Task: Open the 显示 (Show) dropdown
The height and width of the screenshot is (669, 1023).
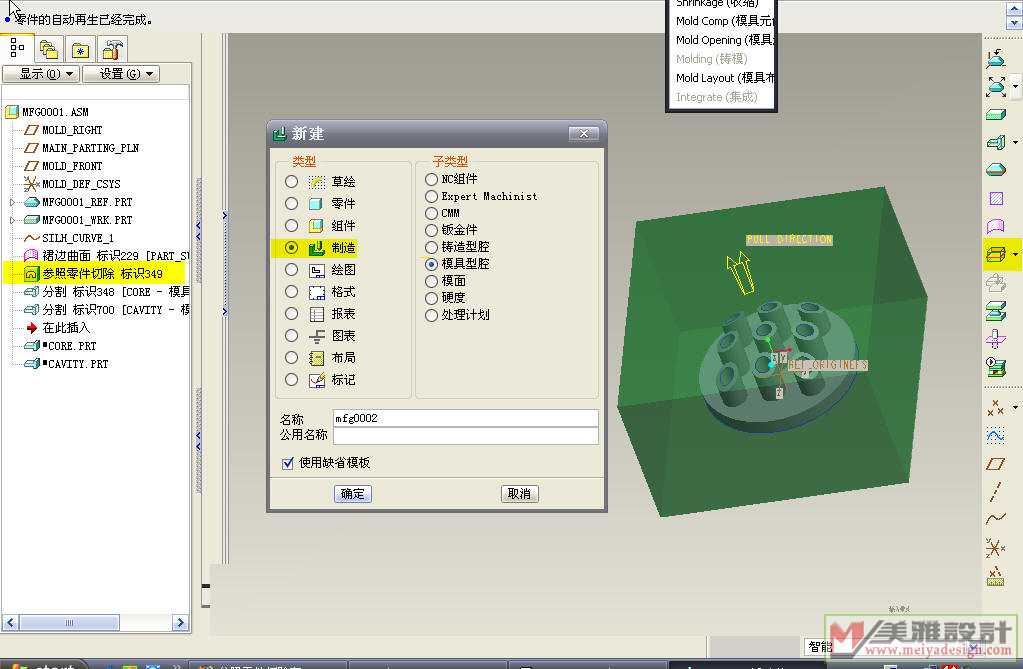Action: [40, 74]
